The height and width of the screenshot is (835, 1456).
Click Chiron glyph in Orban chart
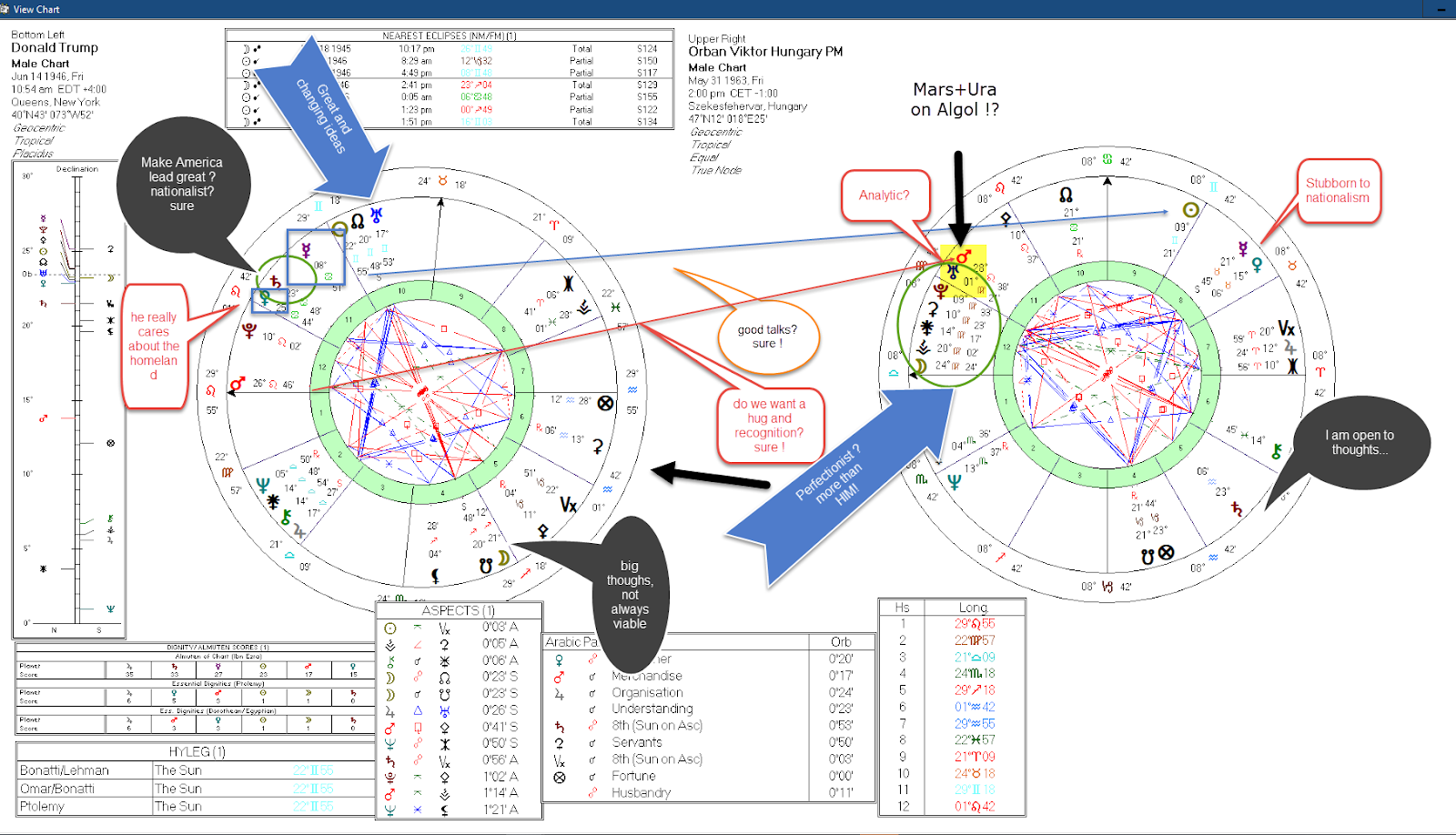pos(1276,451)
